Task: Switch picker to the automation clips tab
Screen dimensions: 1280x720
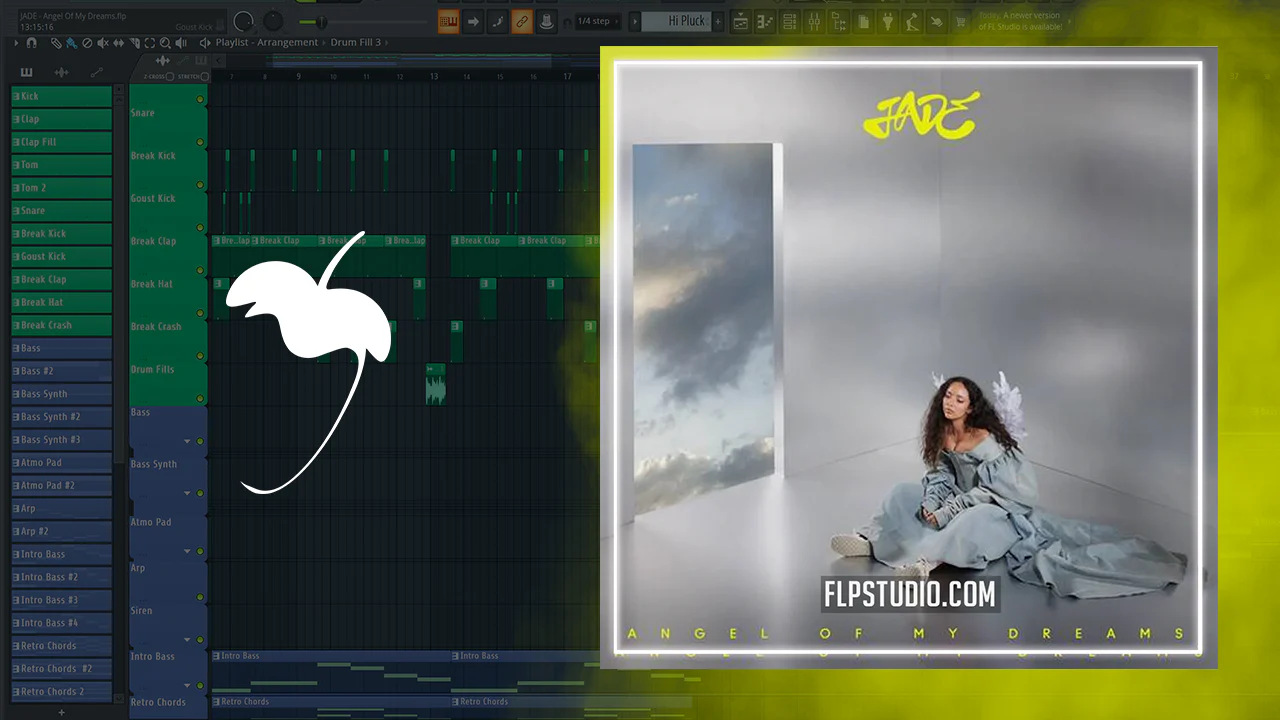Action: tap(97, 72)
